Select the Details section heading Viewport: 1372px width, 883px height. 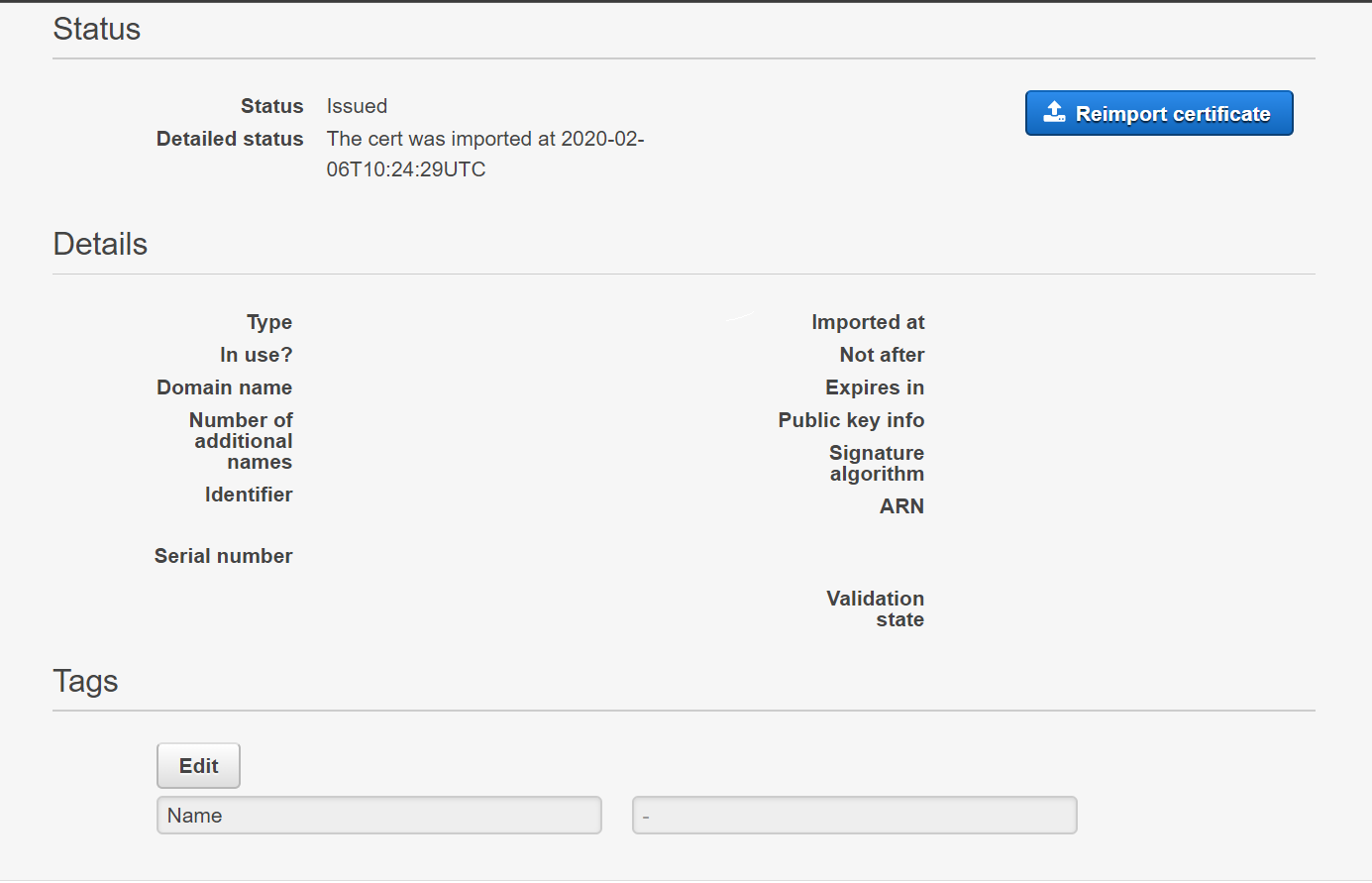pyautogui.click(x=100, y=244)
